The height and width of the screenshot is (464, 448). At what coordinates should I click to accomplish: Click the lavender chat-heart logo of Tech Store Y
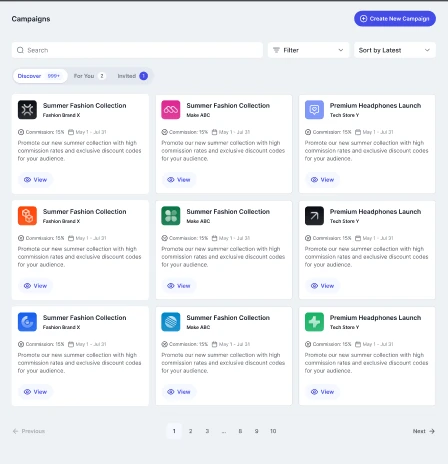[x=314, y=110]
